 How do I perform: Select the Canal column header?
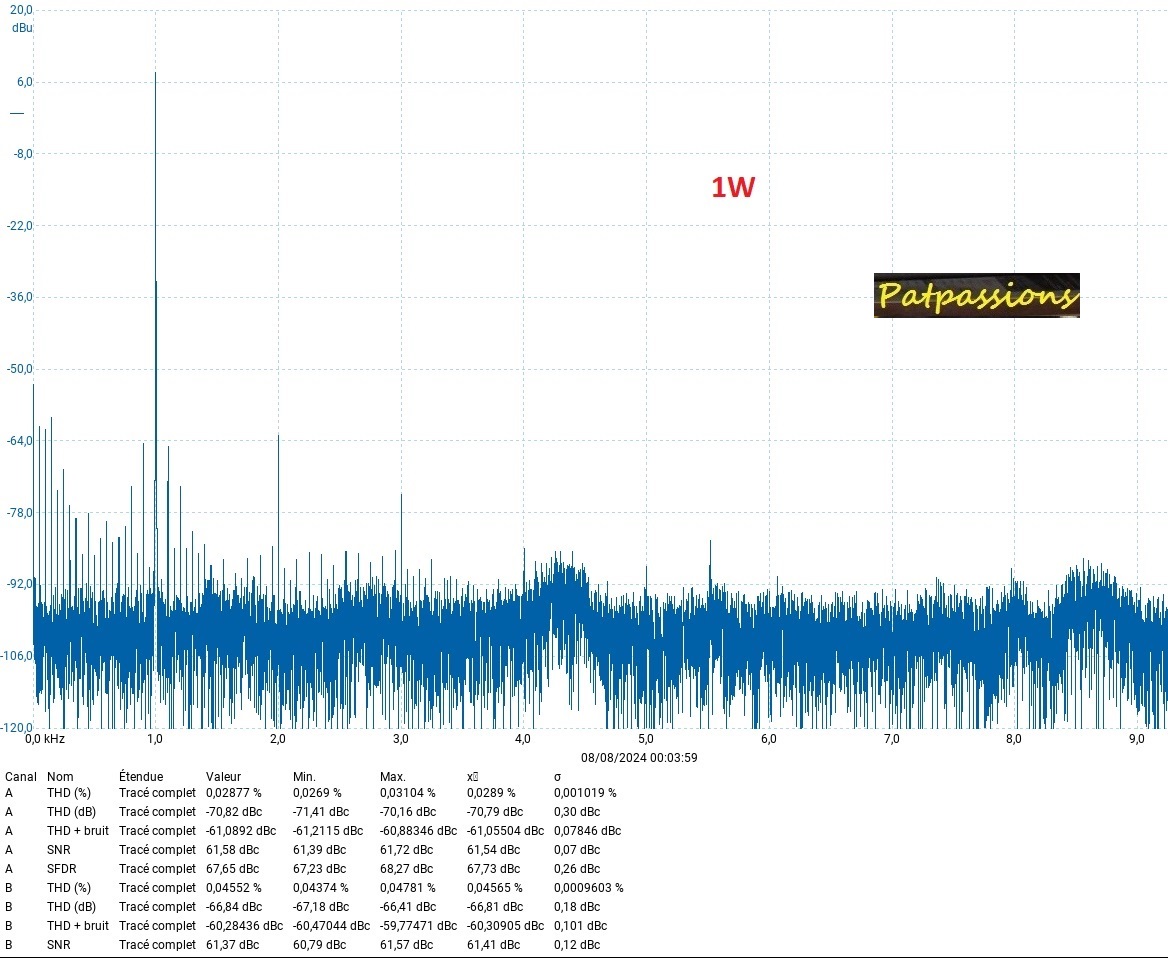(21, 777)
